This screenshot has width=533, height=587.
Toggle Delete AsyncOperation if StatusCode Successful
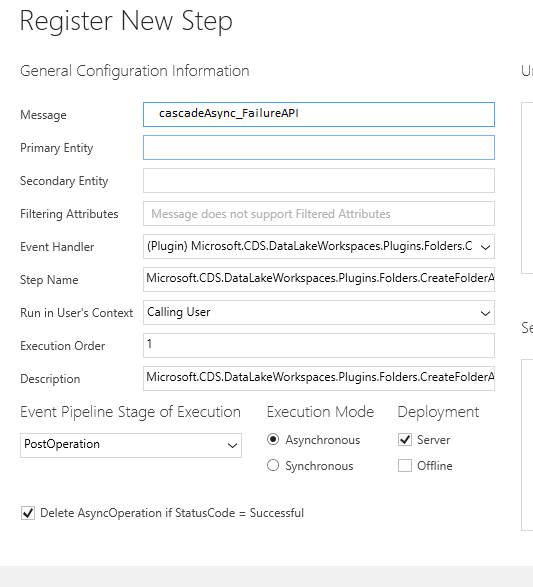coord(28,513)
